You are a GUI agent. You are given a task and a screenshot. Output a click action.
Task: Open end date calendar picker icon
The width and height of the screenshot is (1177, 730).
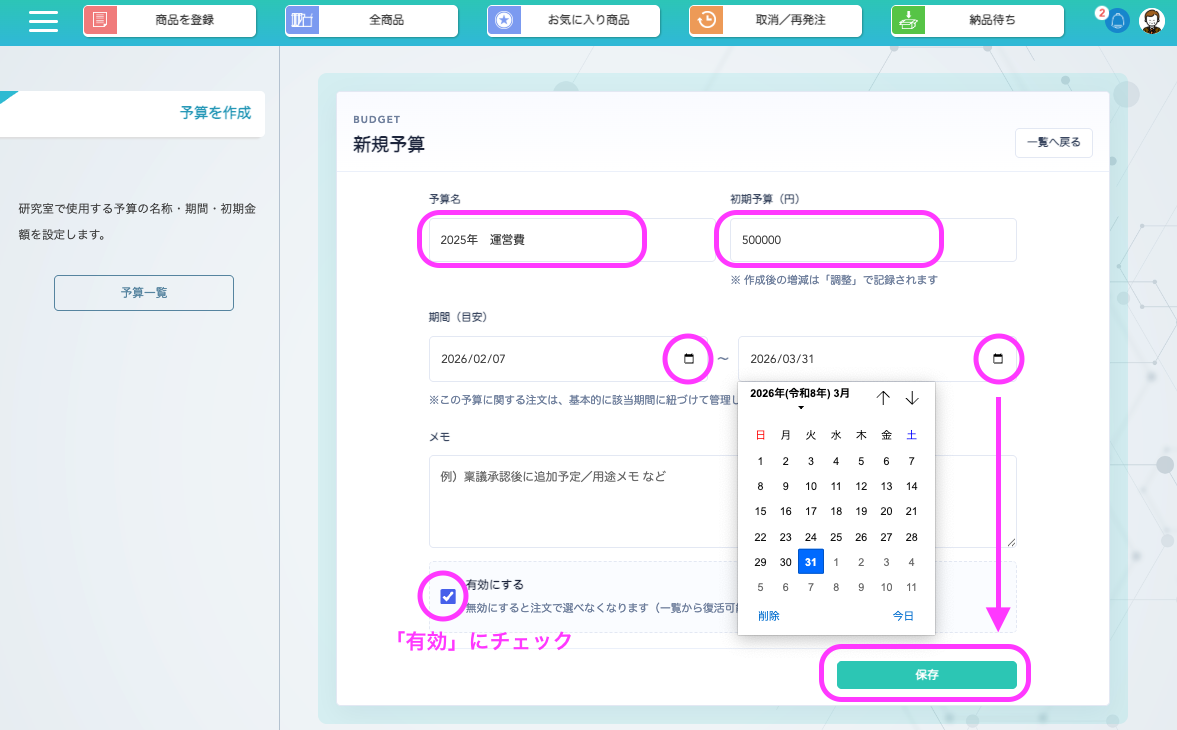[997, 359]
